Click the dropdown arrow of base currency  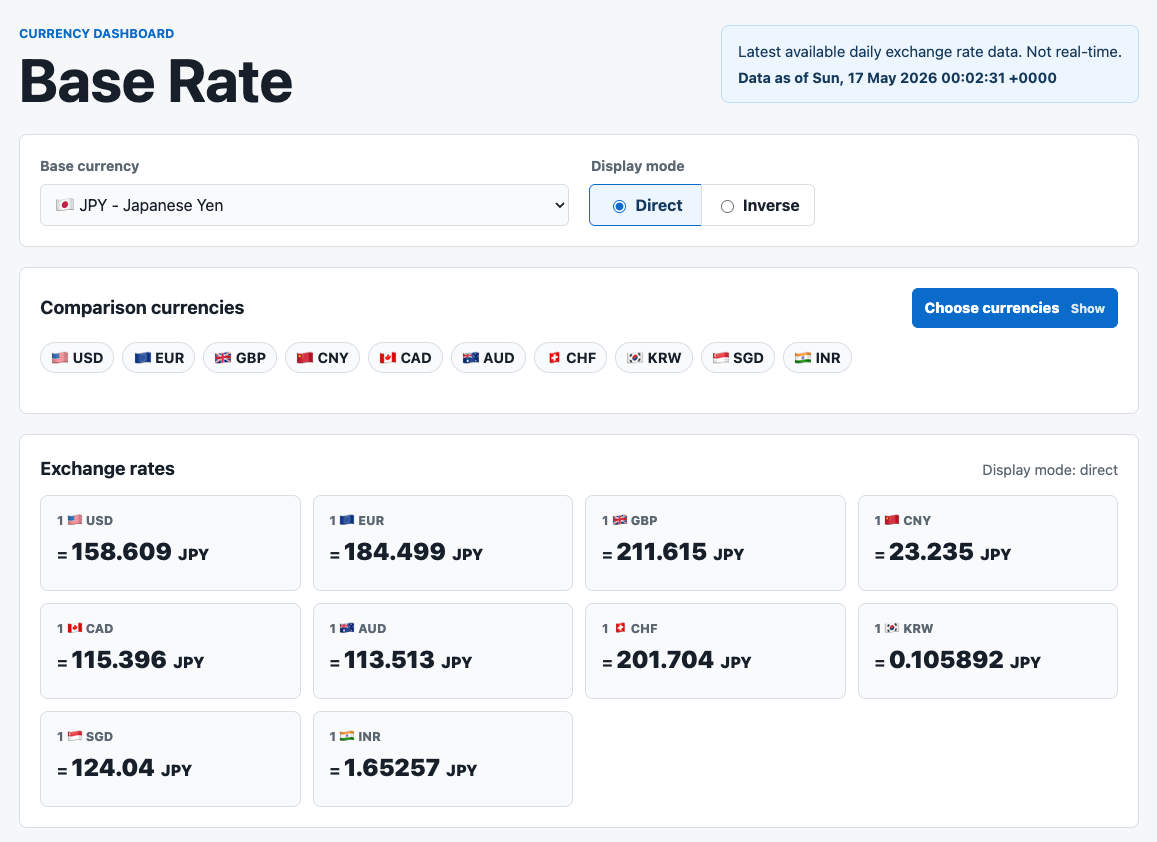[x=559, y=205]
